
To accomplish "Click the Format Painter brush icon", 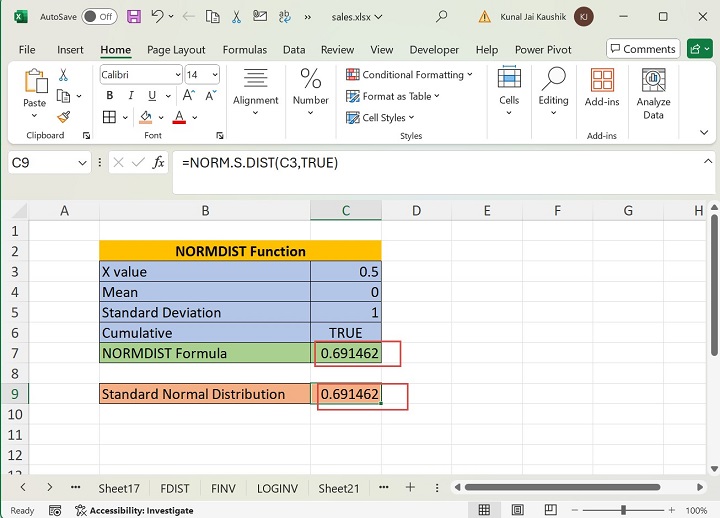I will (x=63, y=117).
